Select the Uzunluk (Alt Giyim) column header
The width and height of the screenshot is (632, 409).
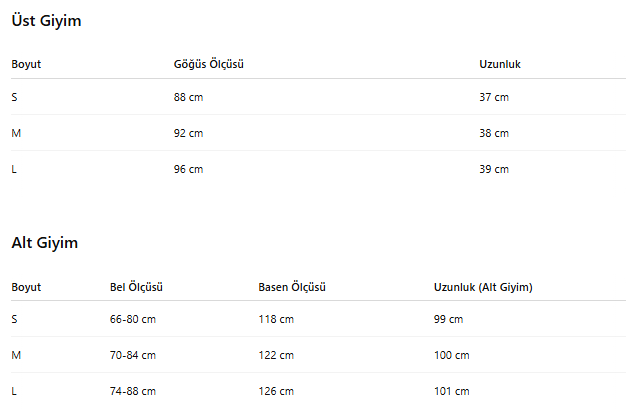[x=483, y=287]
